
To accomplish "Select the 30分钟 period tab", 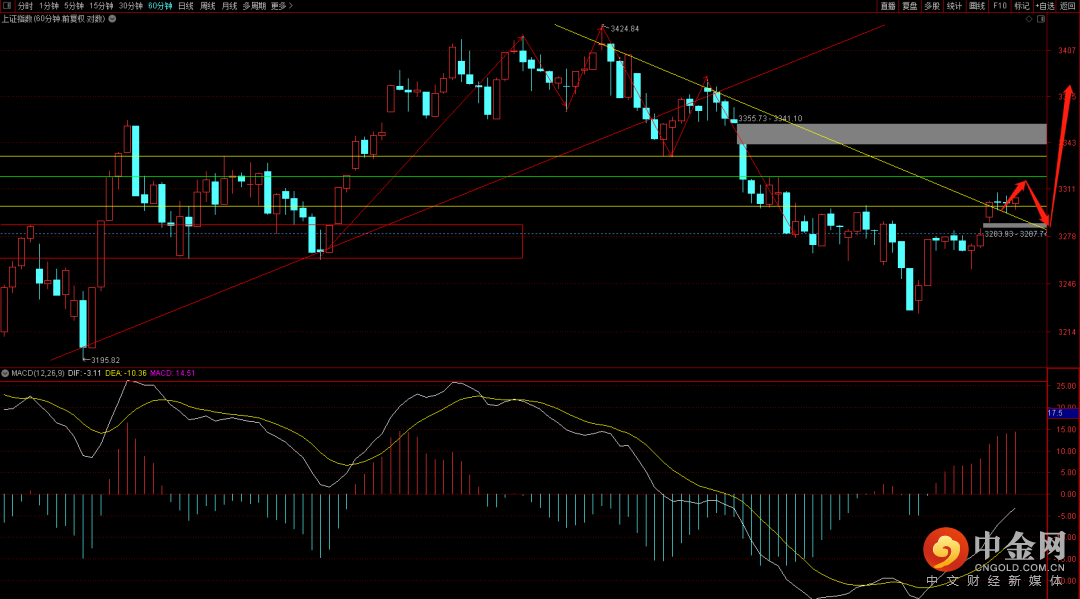I will (130, 6).
